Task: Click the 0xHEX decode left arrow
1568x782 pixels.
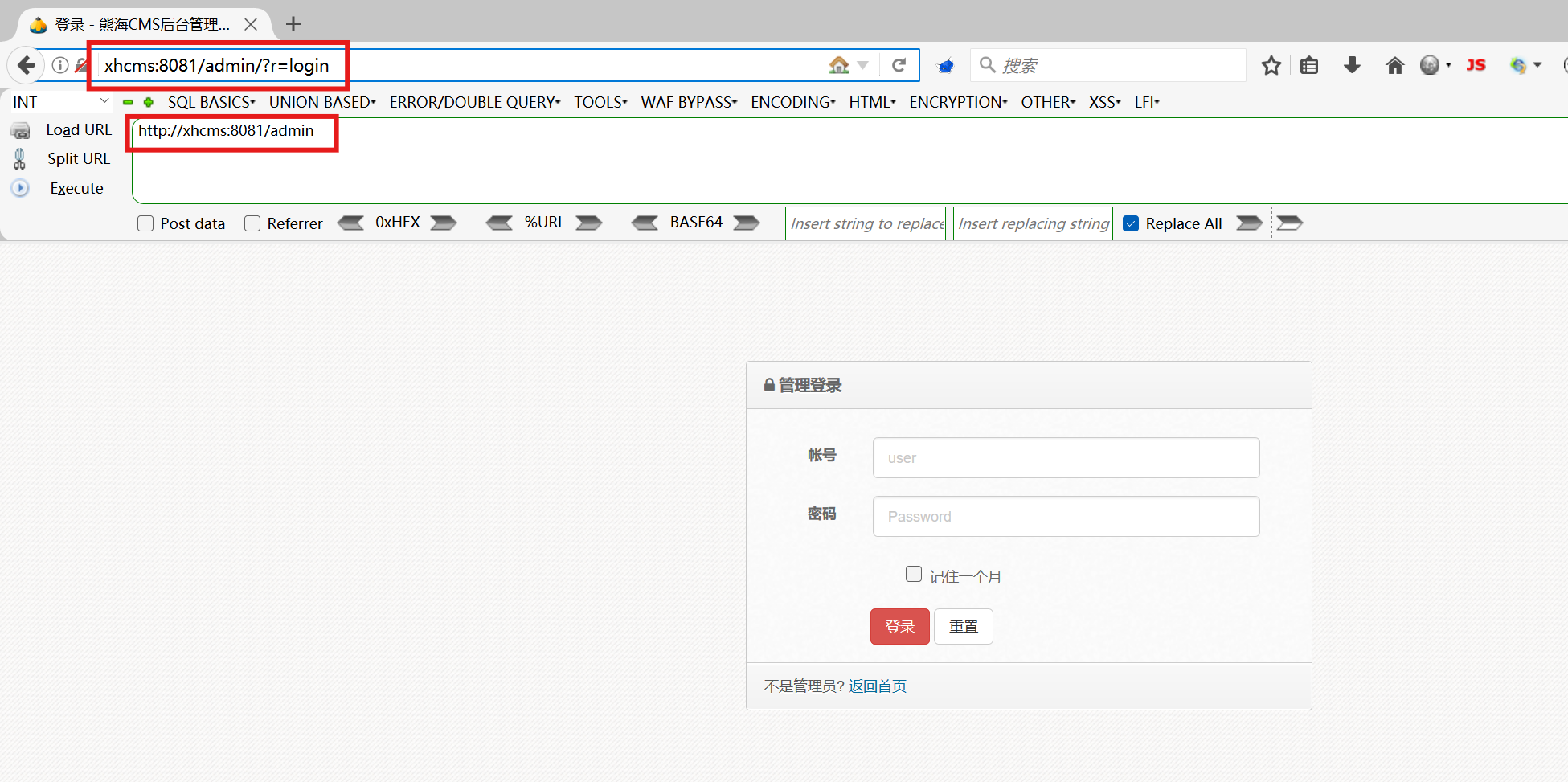Action: 350,223
